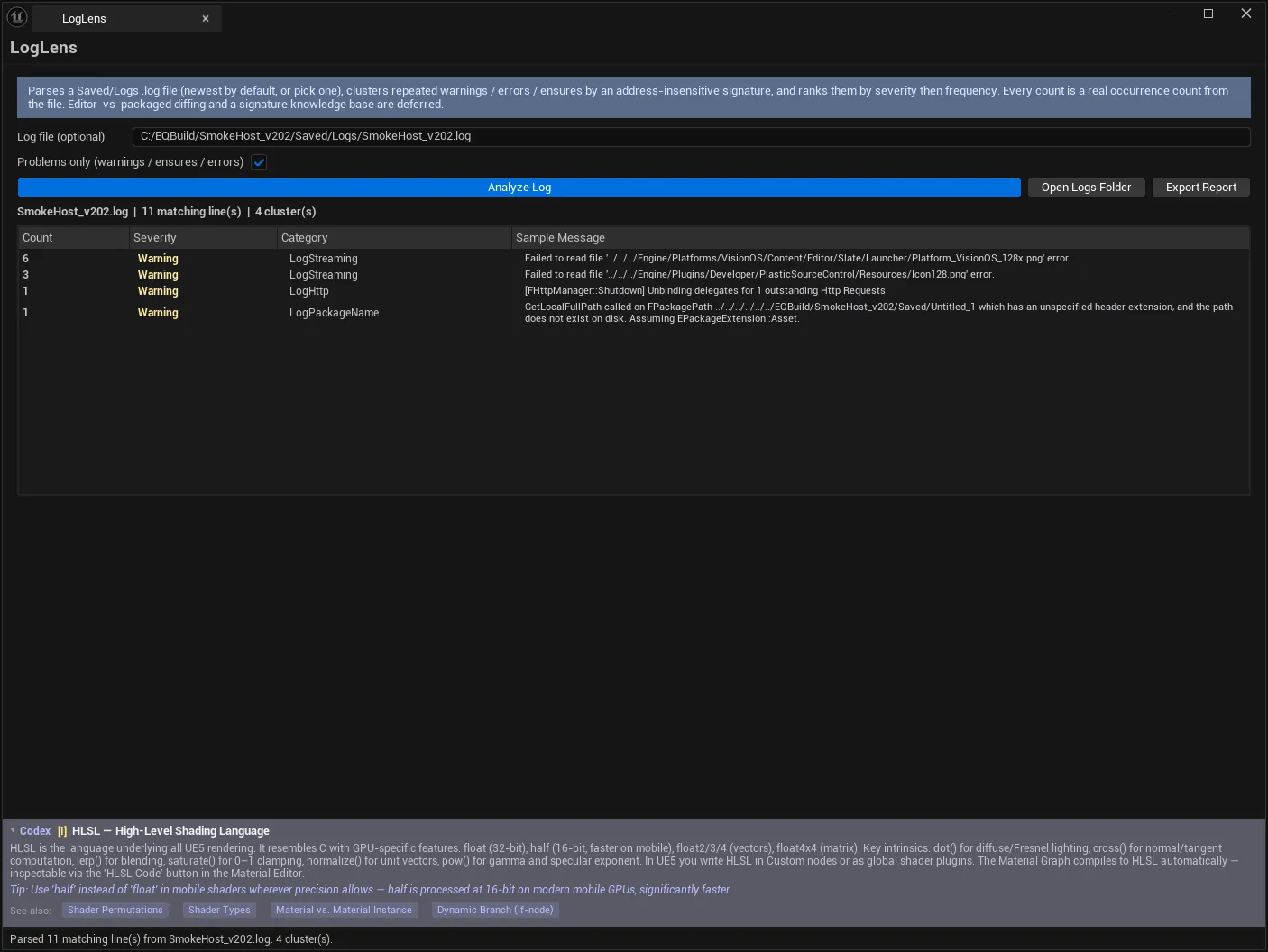Open the logs folder
This screenshot has height=952, width=1268.
pos(1086,188)
